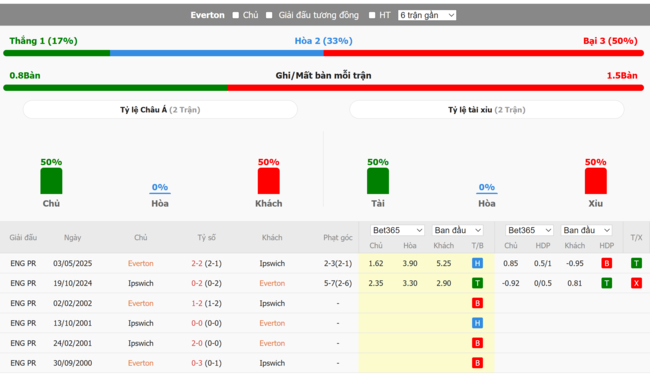Click the red B icon for 24/02/2001 match

(477, 343)
